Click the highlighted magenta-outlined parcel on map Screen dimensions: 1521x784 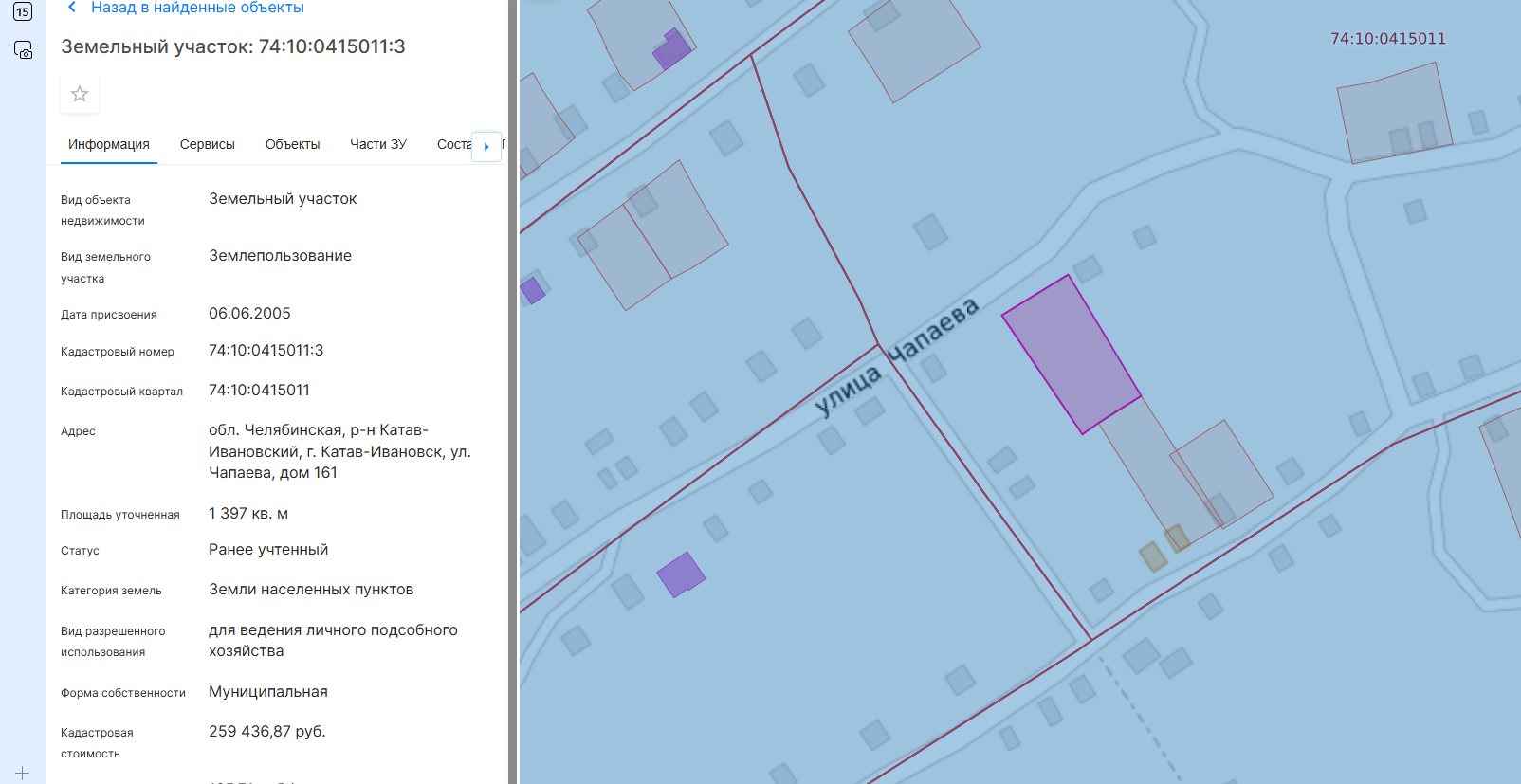coord(1071,355)
